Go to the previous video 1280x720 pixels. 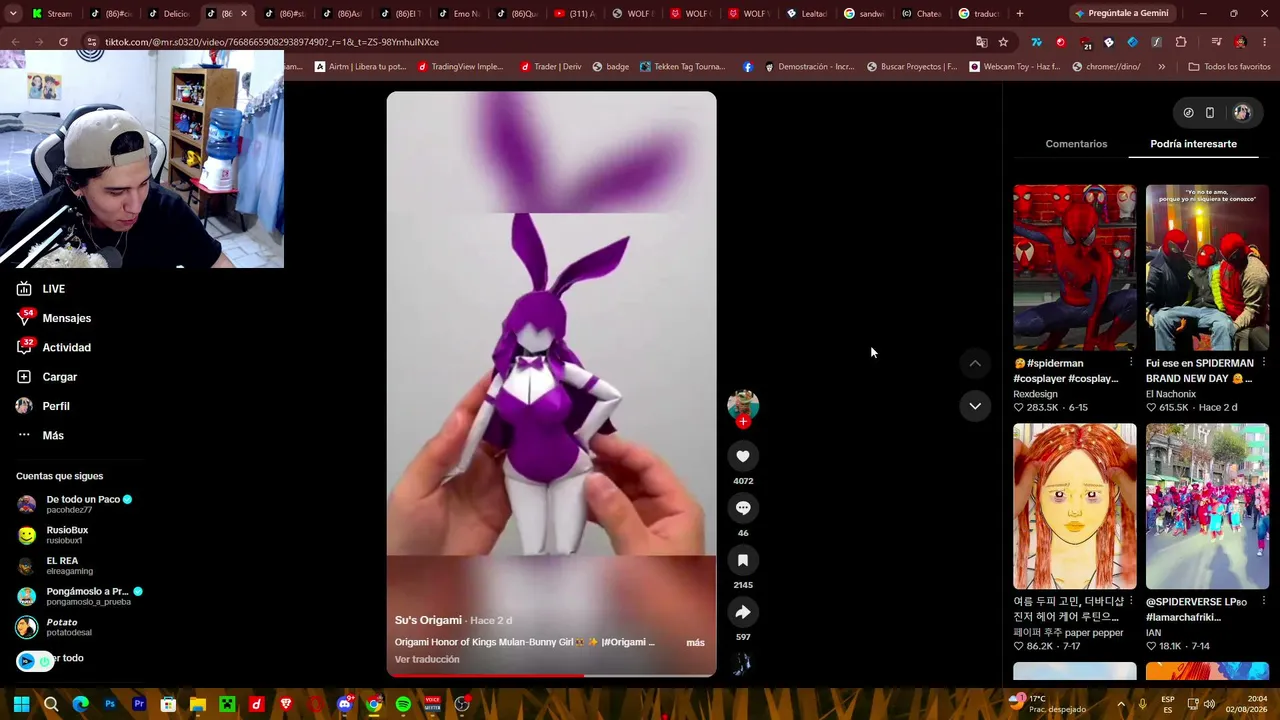coord(975,363)
